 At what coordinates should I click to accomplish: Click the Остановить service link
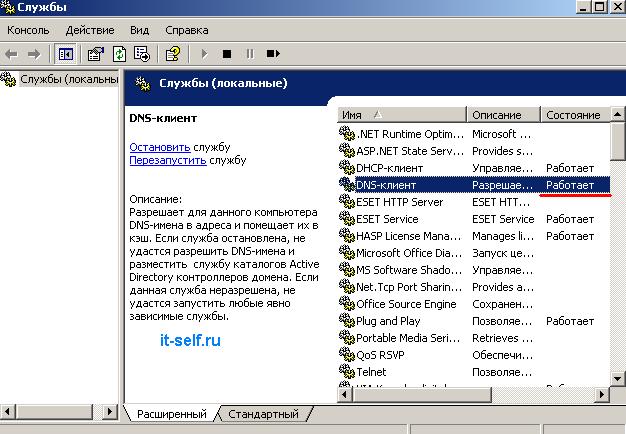point(160,147)
